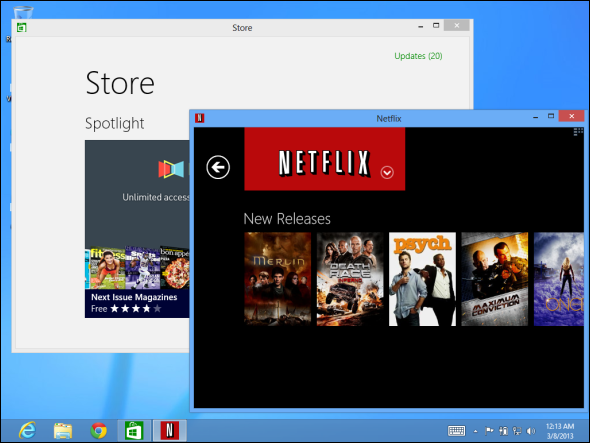The width and height of the screenshot is (590, 443).
Task: Click the volume speaker tray icon
Action: tap(531, 431)
